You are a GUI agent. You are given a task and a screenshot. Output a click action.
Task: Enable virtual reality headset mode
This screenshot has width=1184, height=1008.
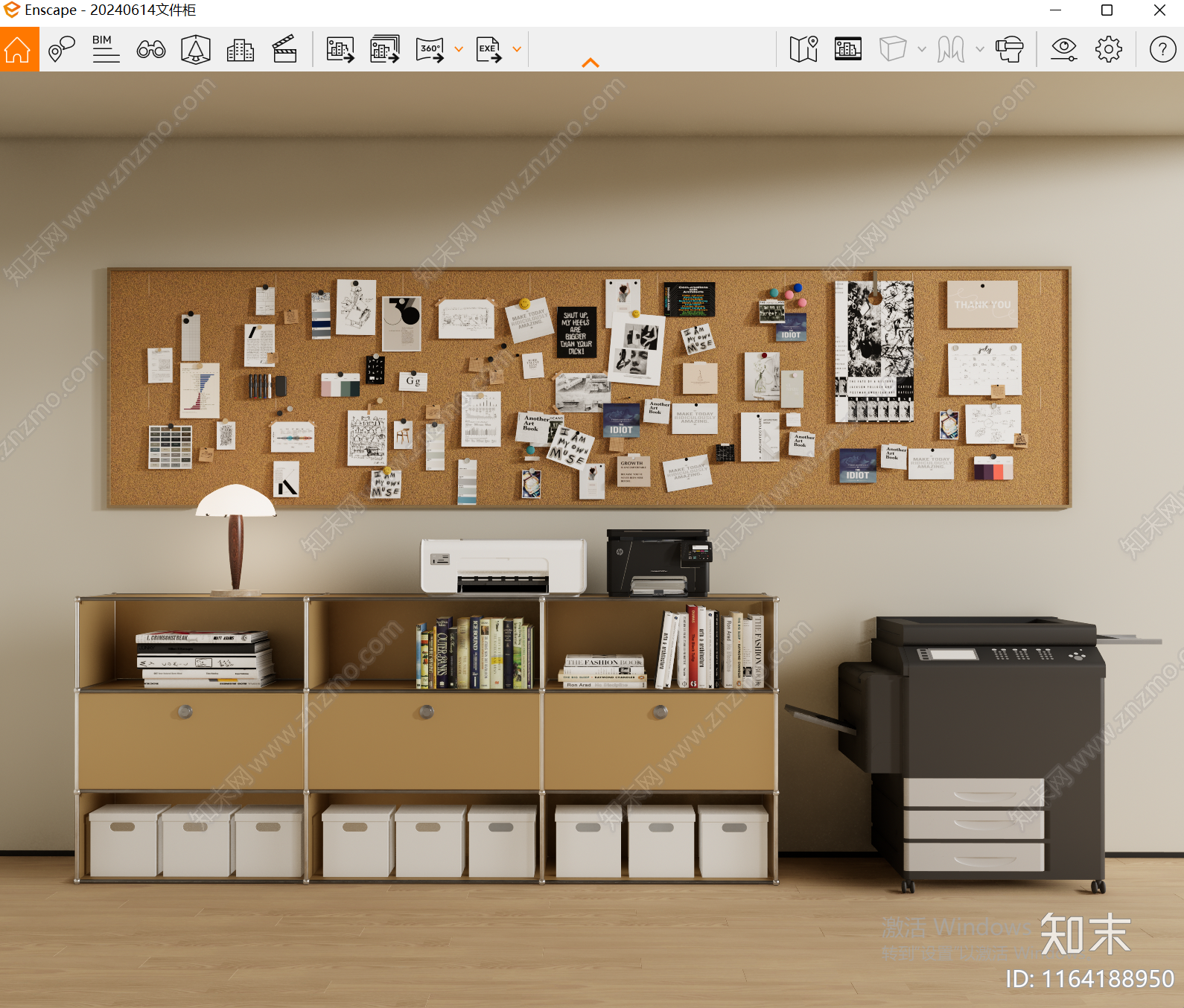point(1010,50)
